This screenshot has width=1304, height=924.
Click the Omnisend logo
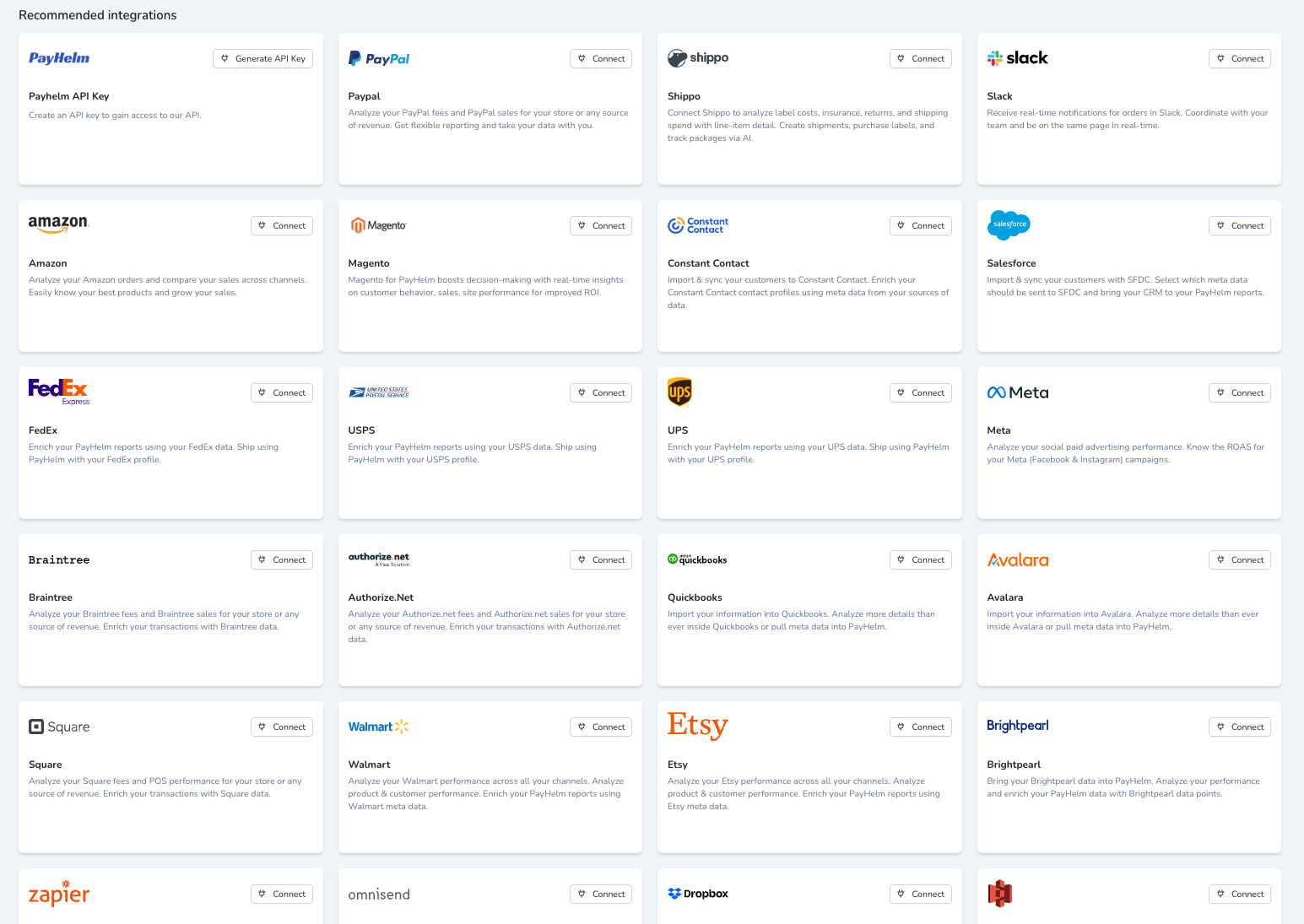point(379,894)
